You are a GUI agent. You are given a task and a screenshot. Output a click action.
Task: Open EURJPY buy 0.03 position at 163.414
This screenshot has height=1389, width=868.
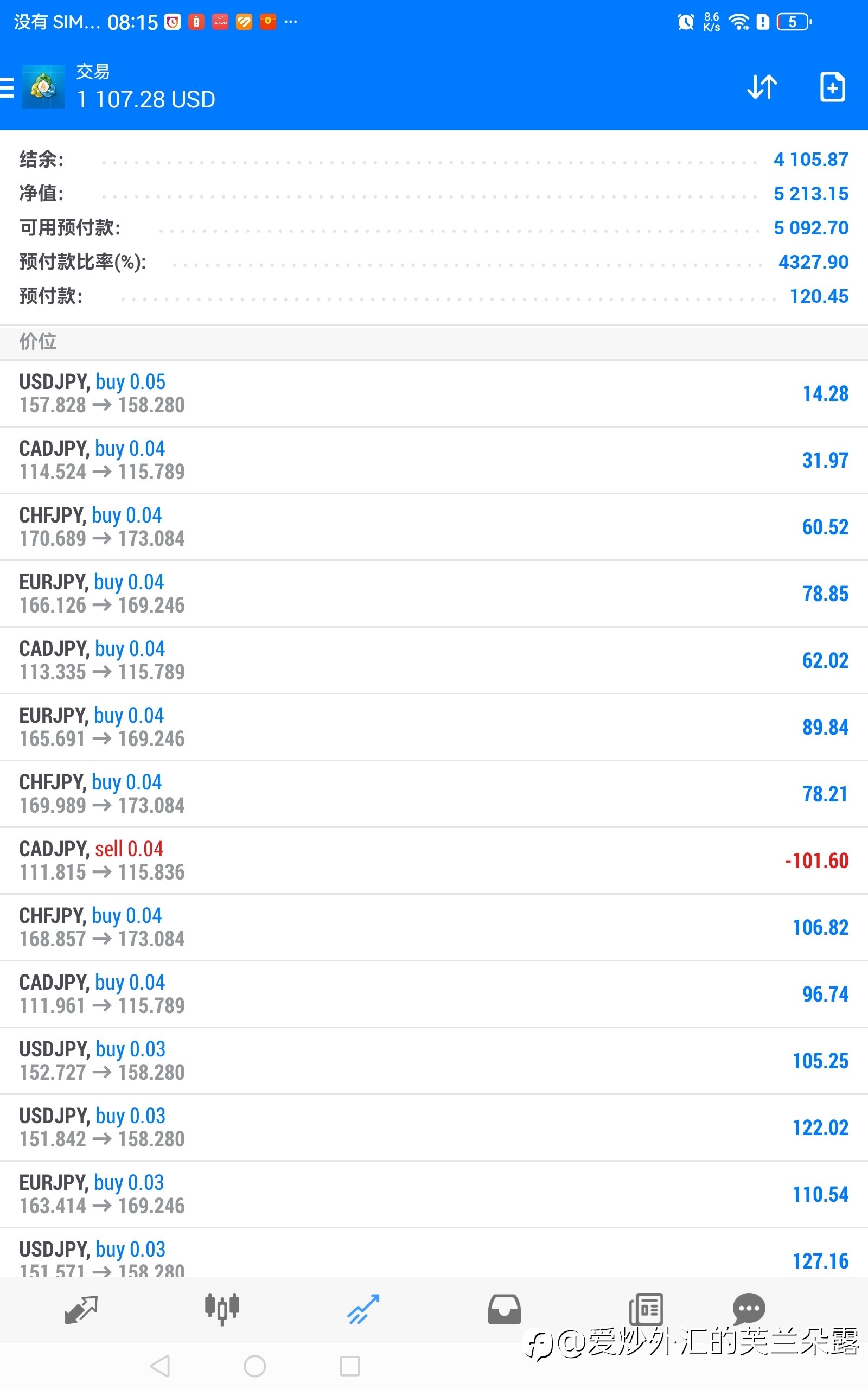click(x=434, y=1194)
